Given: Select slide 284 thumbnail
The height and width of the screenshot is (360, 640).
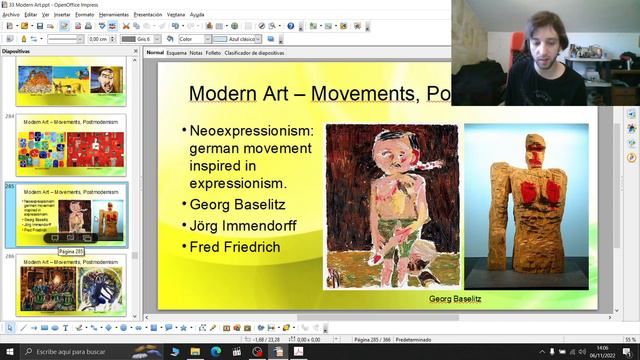Looking at the screenshot, I should [x=71, y=145].
